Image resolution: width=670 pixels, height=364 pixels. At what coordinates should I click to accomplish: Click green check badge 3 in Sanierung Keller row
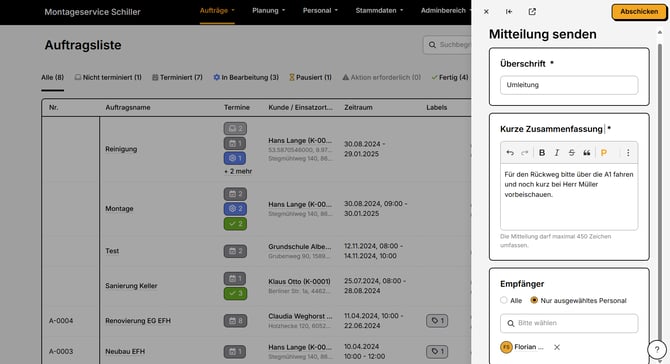235,294
